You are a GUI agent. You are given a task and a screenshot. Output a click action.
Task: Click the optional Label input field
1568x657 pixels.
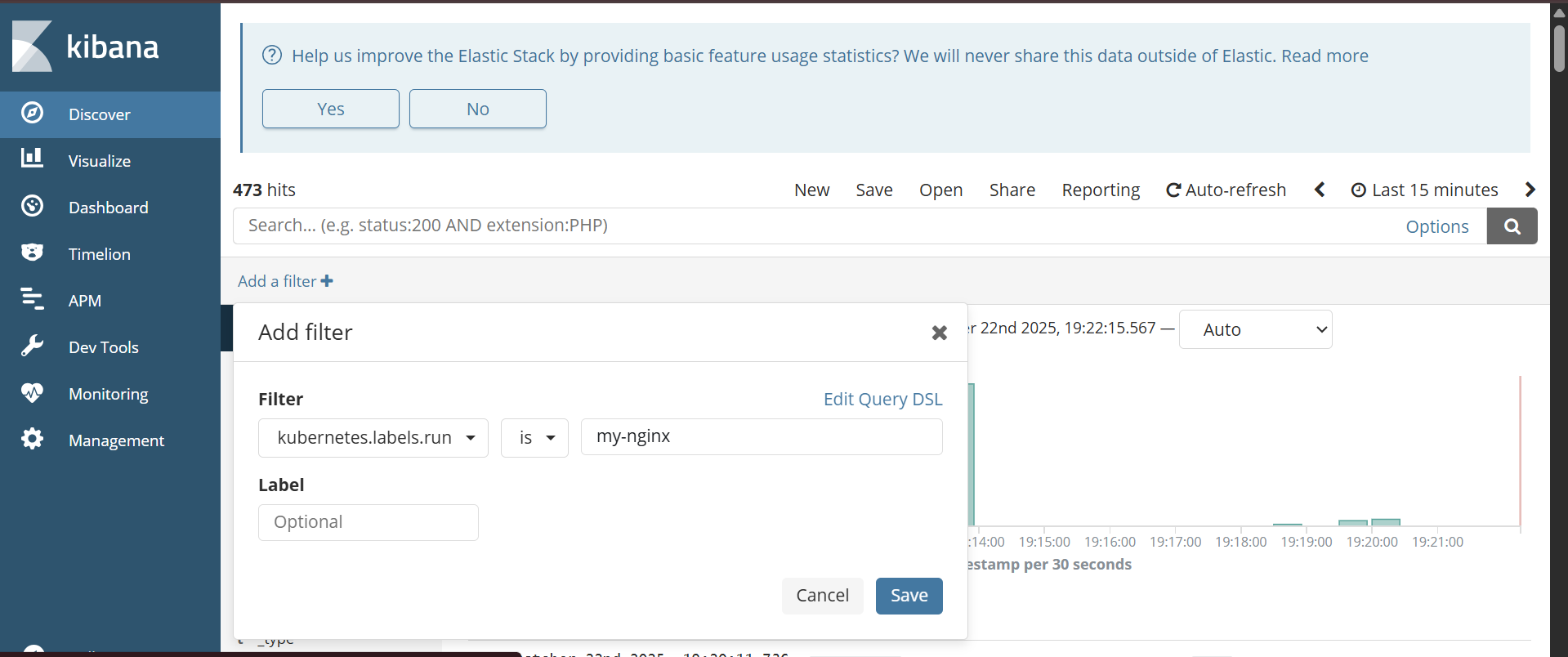coord(369,522)
